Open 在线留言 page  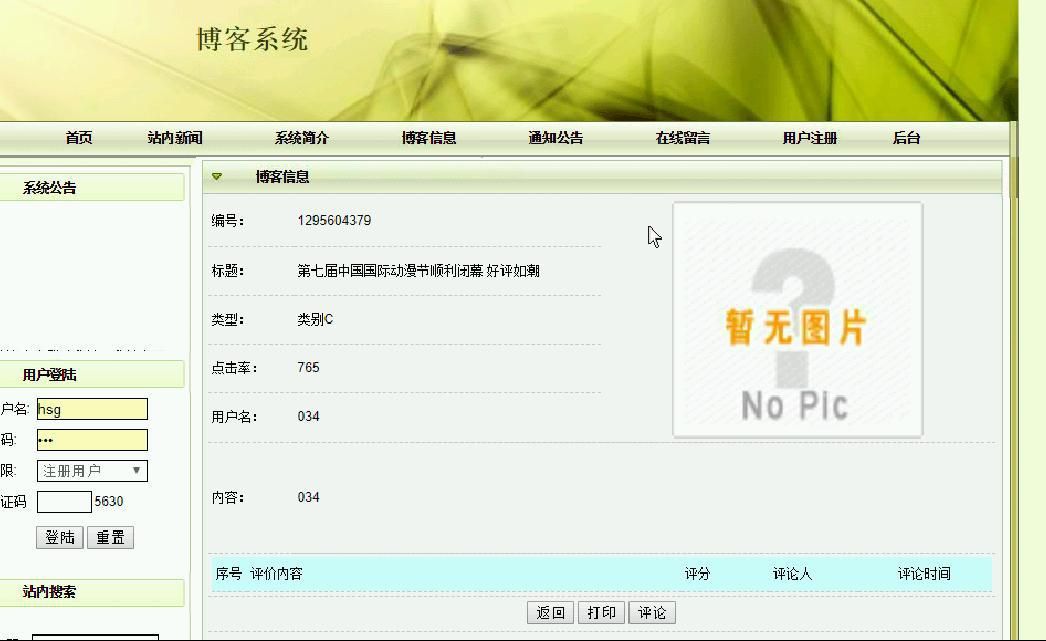pos(682,138)
